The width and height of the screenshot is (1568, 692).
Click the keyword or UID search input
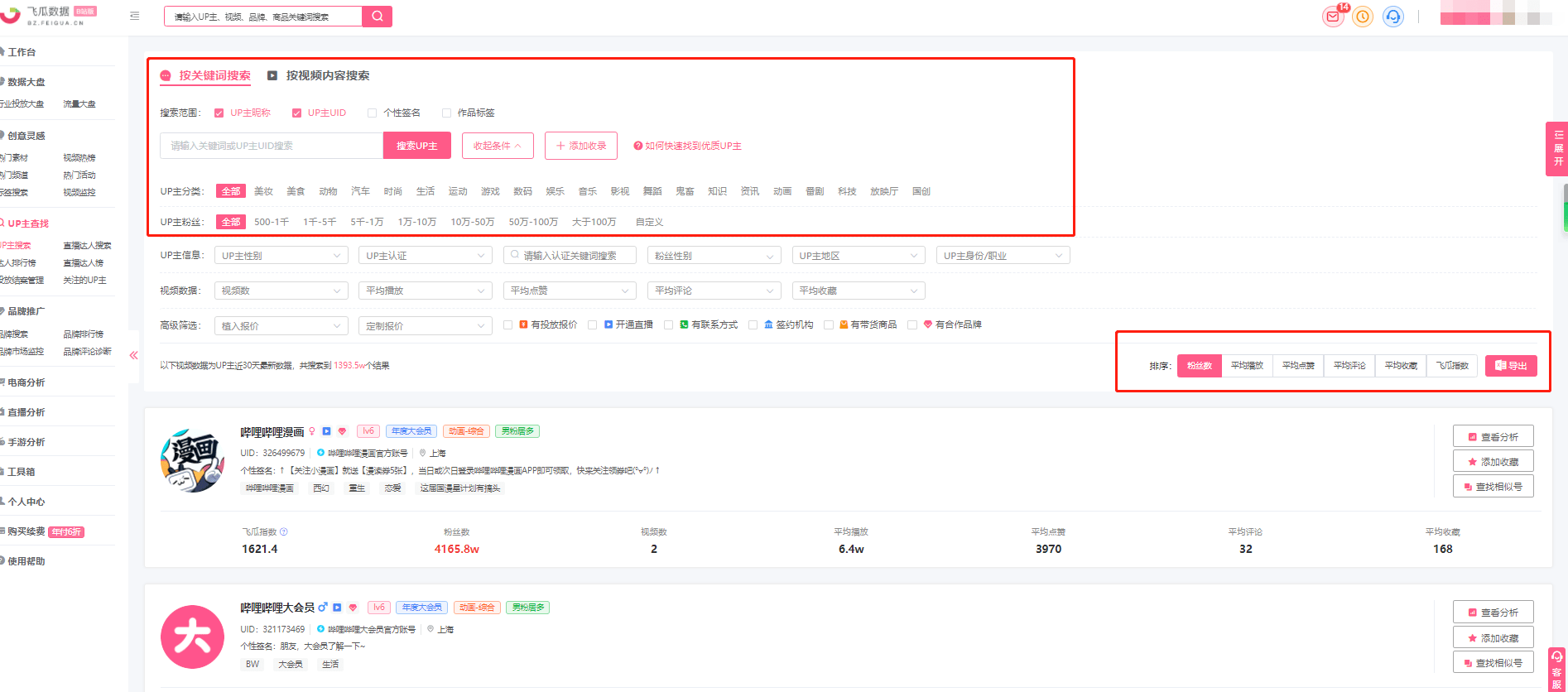click(272, 146)
